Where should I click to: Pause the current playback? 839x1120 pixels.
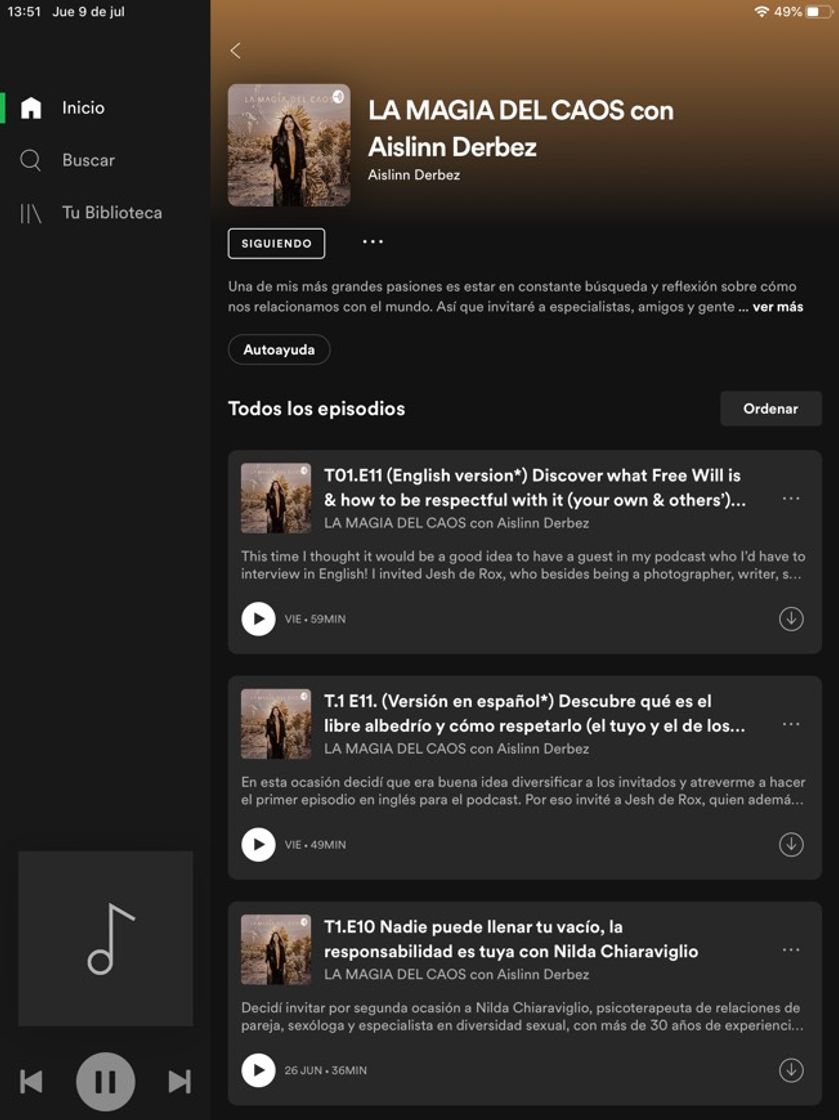(x=104, y=1081)
